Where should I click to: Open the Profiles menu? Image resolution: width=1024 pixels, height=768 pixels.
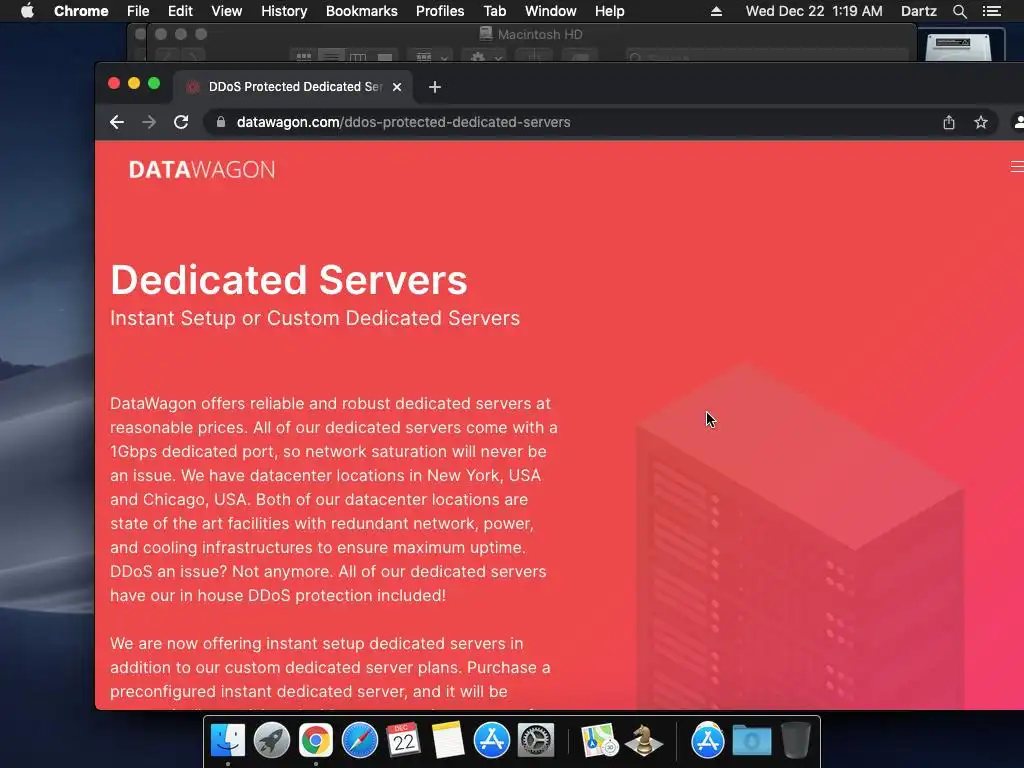[440, 11]
